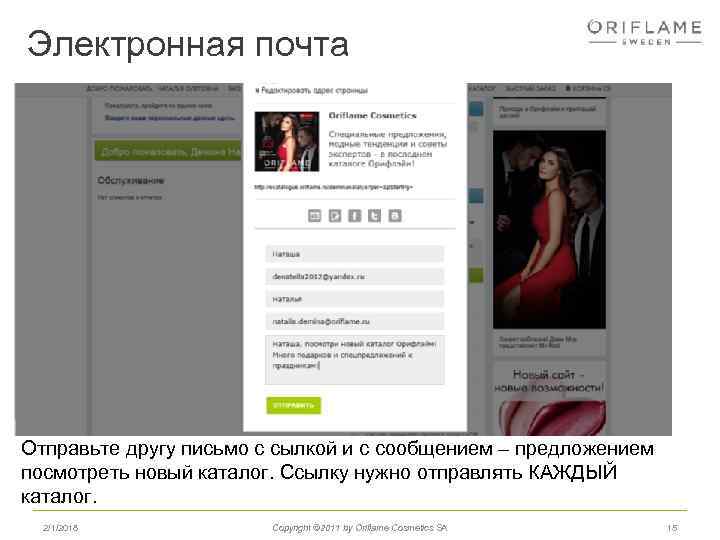This screenshot has height=540, width=720.
Task: Click the catalog URL link under the thumbnail
Action: point(334,187)
